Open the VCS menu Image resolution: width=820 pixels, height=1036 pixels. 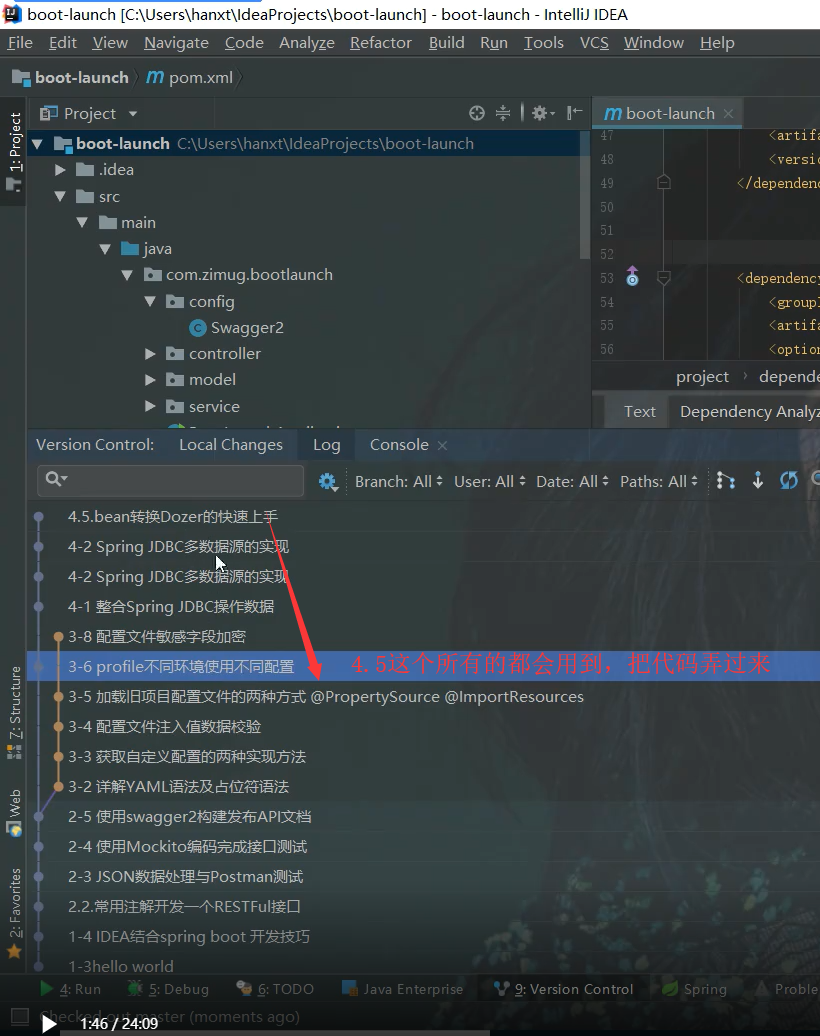tap(594, 43)
